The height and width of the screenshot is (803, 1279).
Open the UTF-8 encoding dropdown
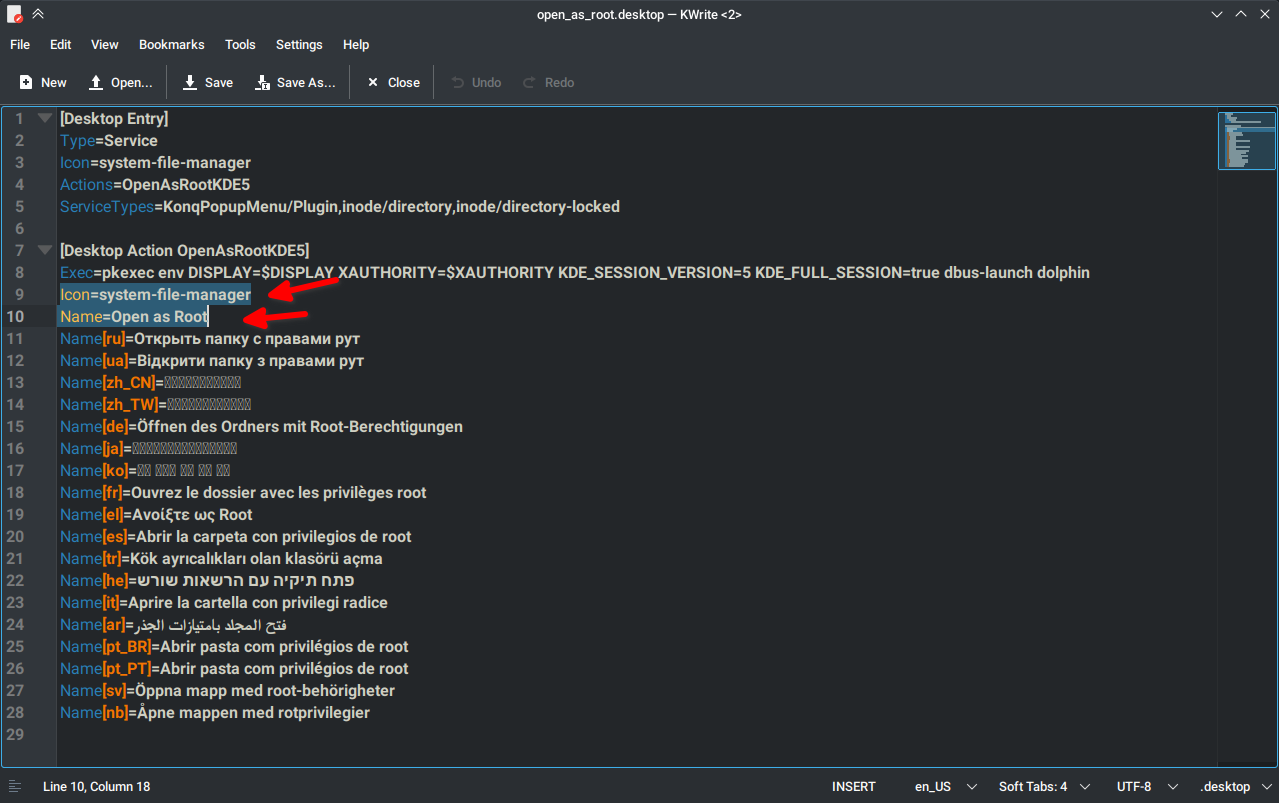click(1148, 787)
